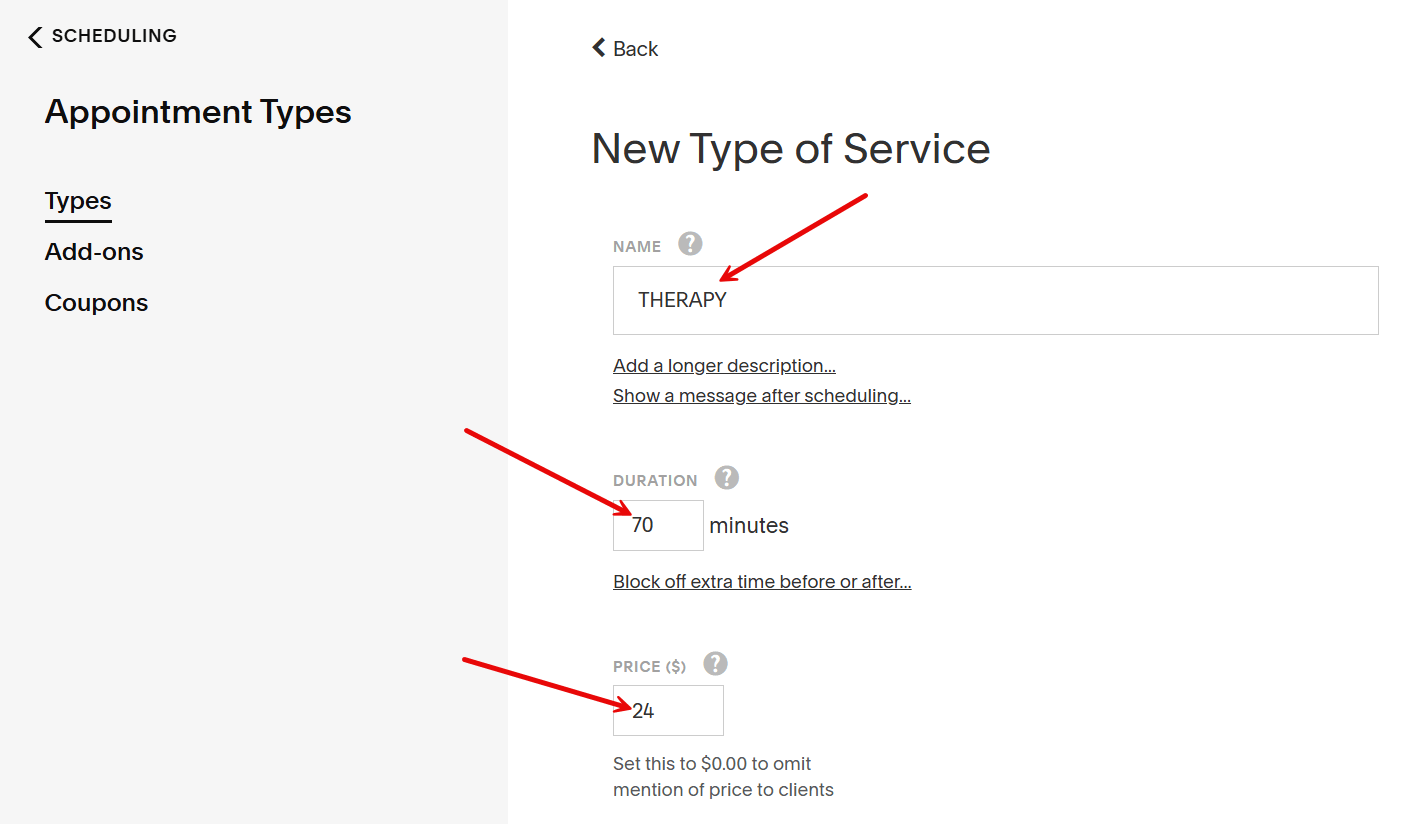
Task: Click the help icon next to NAME
Action: [x=690, y=244]
